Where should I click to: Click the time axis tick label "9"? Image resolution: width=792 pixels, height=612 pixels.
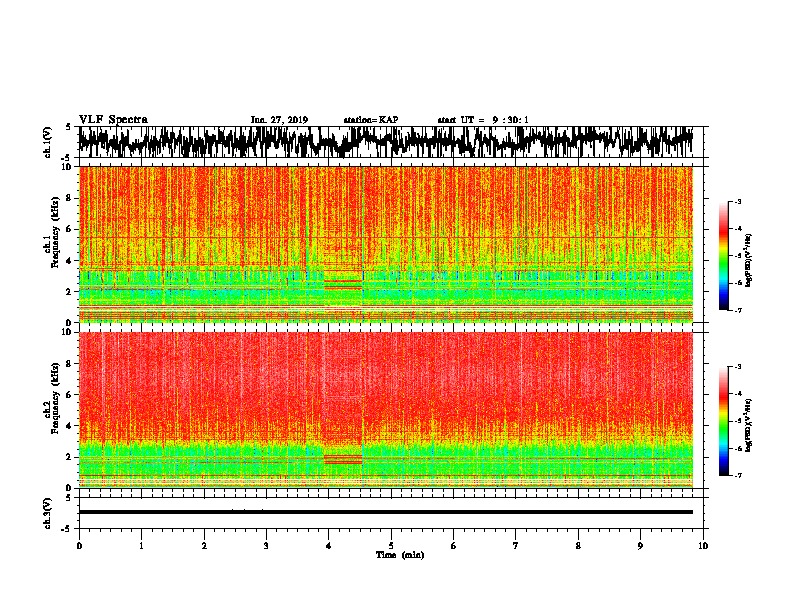pos(640,546)
